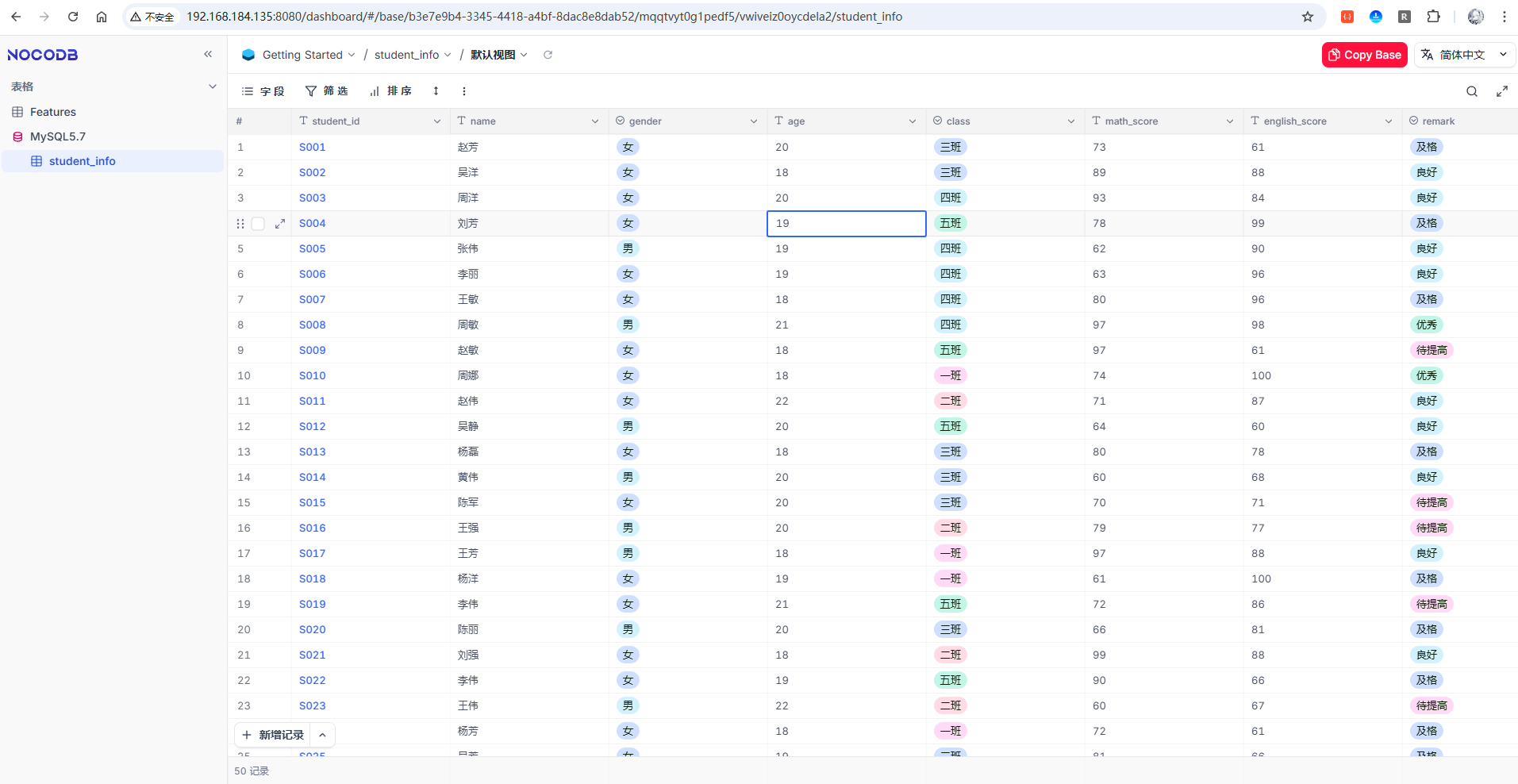Tick the checkbox for row S004
This screenshot has height=784, width=1518.
(258, 224)
